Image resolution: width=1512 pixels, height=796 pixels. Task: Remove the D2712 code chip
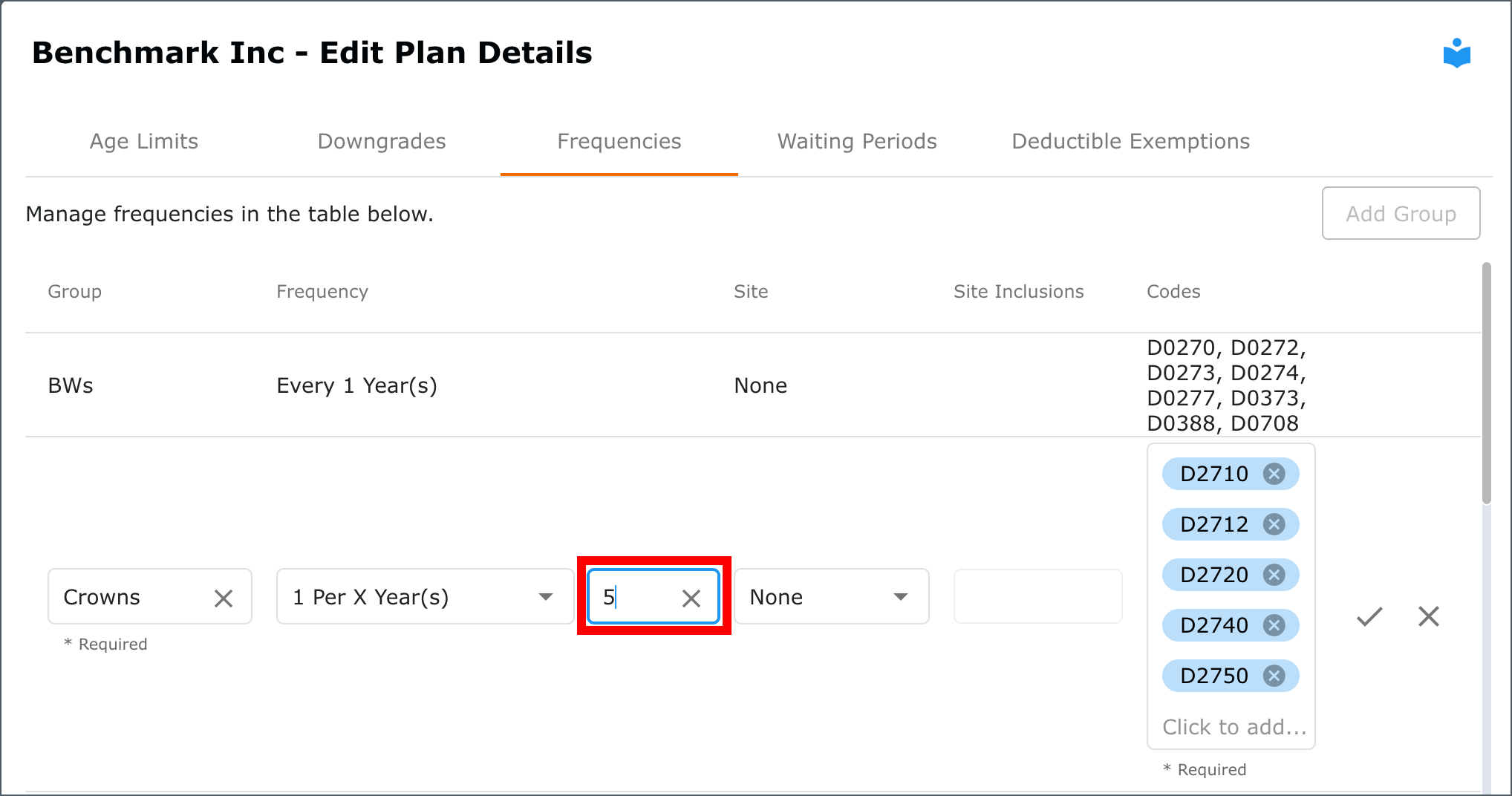1274,524
